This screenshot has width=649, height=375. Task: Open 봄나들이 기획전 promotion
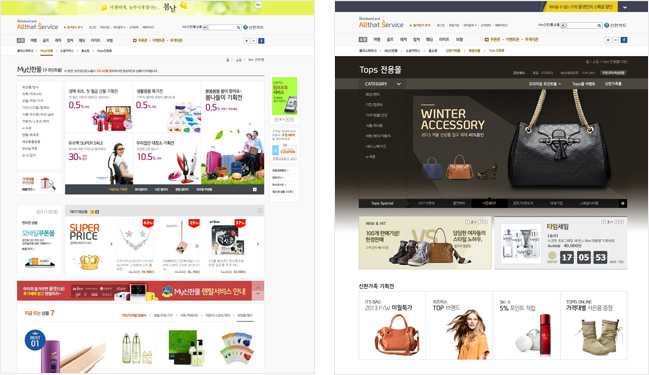point(232,133)
